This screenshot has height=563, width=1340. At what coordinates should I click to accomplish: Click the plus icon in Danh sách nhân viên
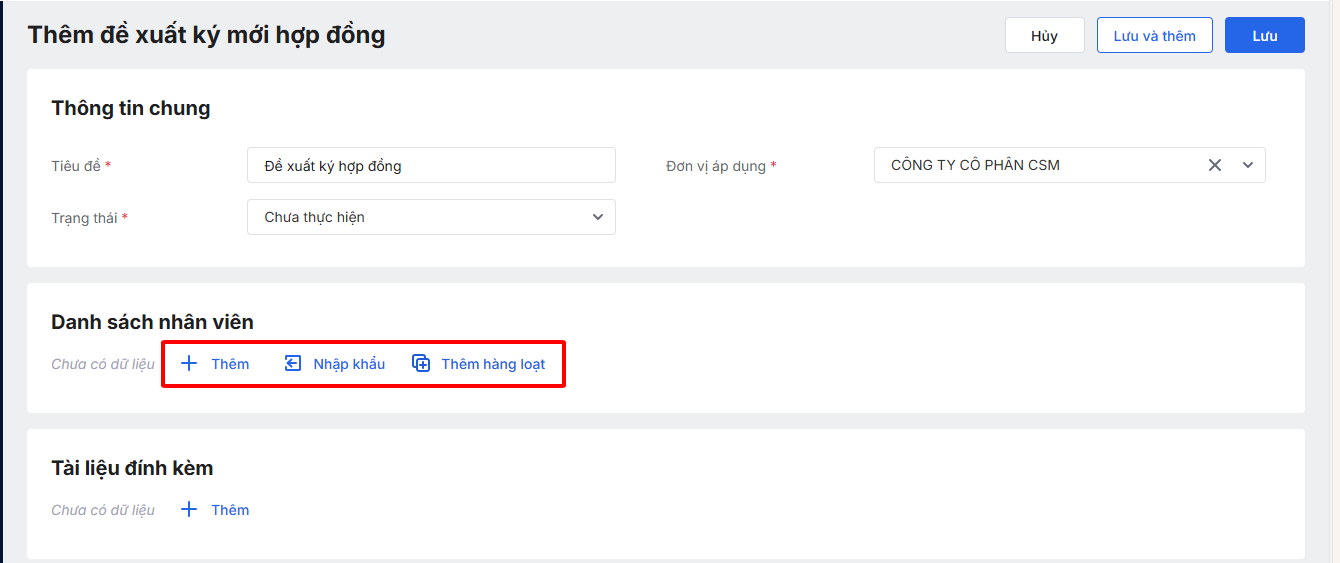point(189,363)
